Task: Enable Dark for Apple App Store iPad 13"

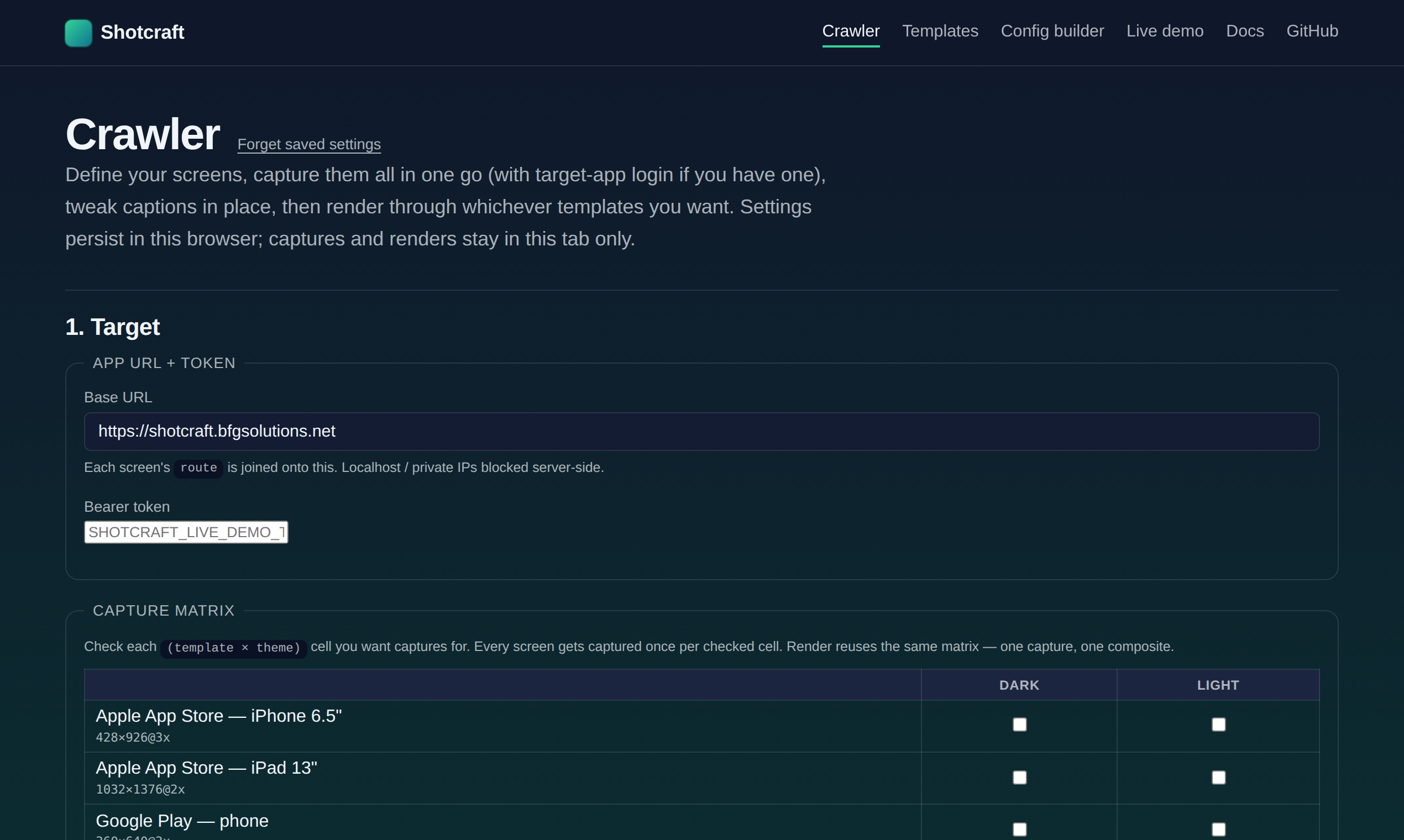Action: click(x=1019, y=777)
